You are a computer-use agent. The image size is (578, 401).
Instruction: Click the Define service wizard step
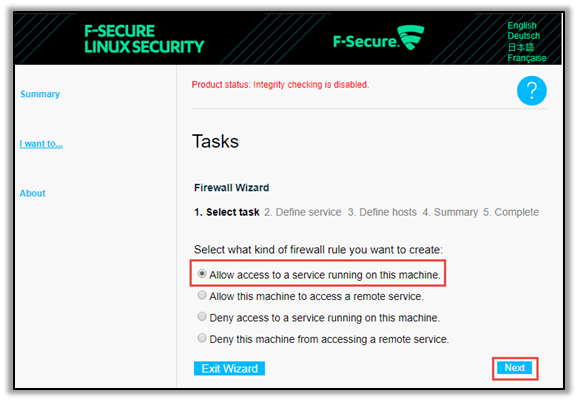coord(303,212)
